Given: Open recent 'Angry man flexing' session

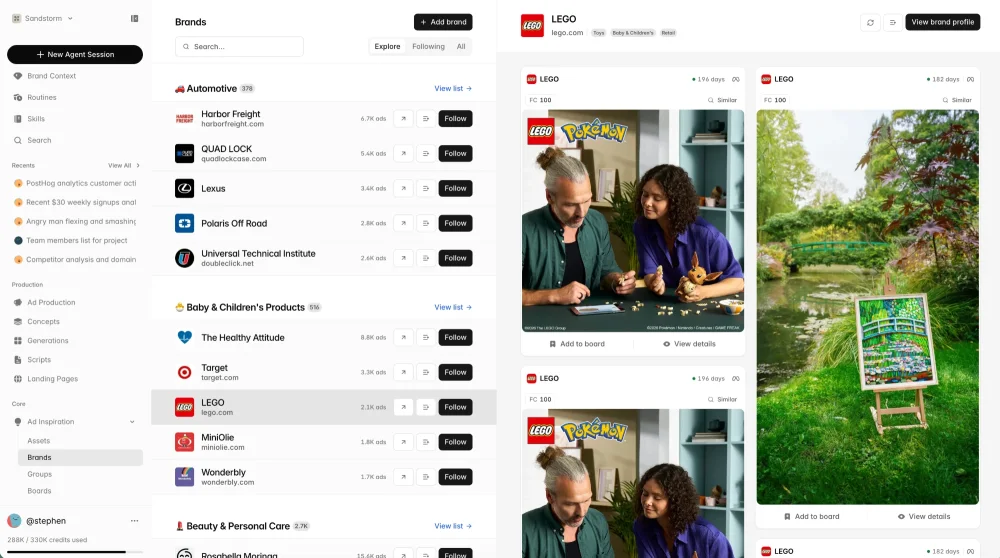Looking at the screenshot, I should pos(75,221).
